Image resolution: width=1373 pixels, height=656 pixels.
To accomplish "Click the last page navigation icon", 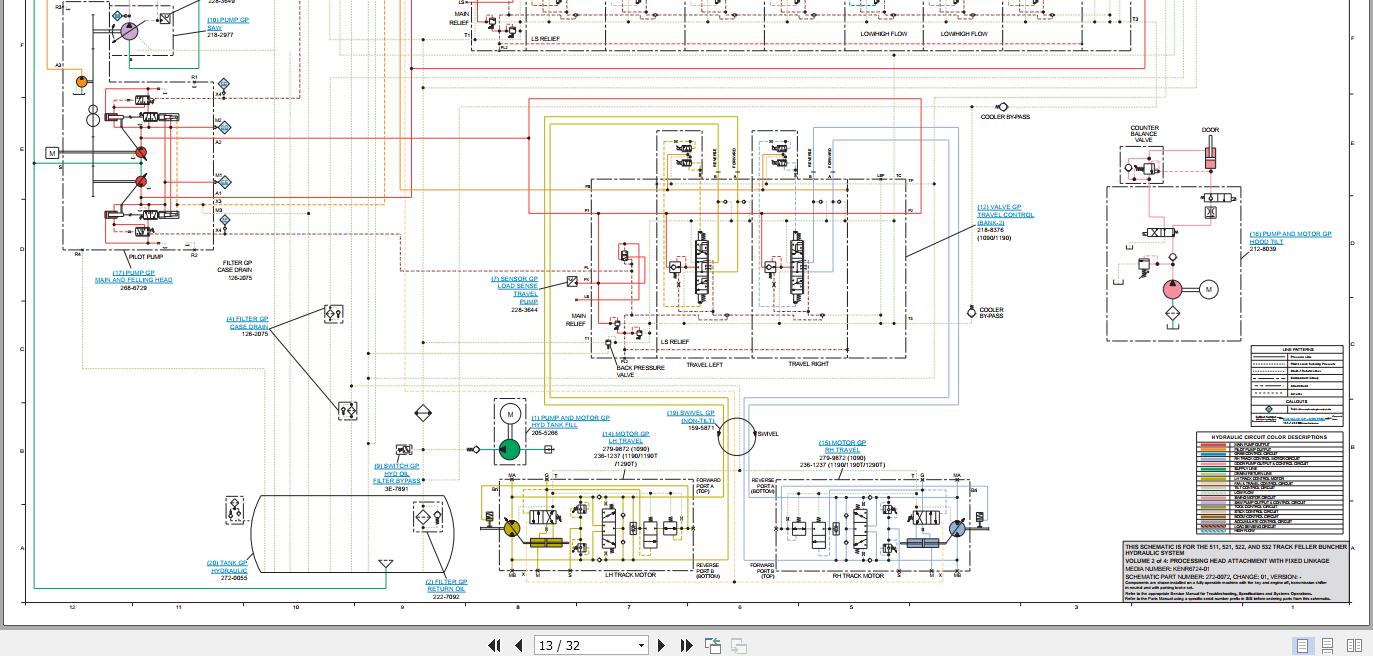I will coord(686,646).
